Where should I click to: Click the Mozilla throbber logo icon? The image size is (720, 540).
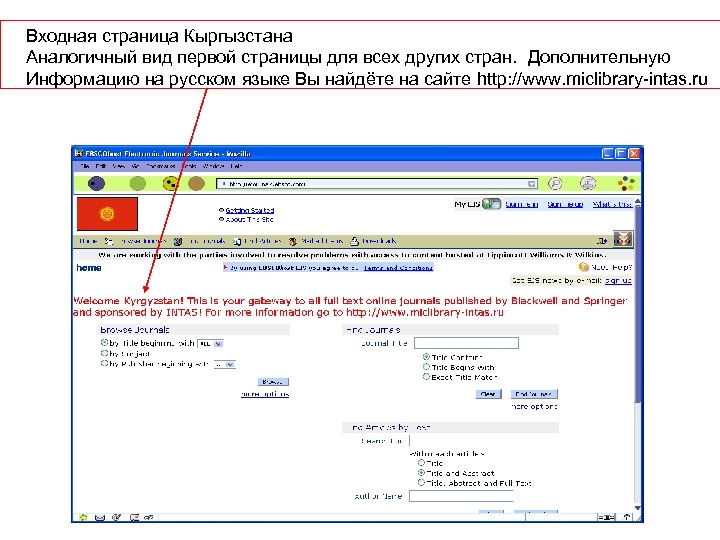tap(626, 184)
